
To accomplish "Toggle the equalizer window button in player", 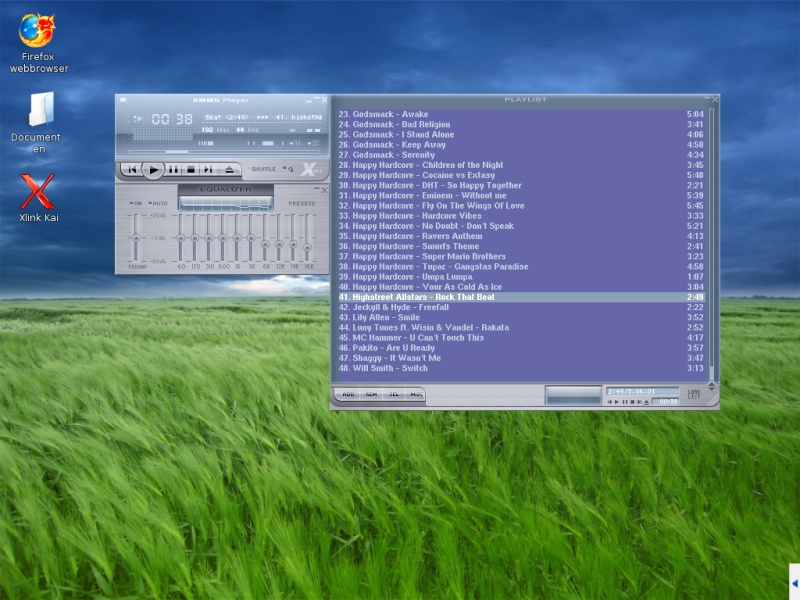I will point(295,143).
